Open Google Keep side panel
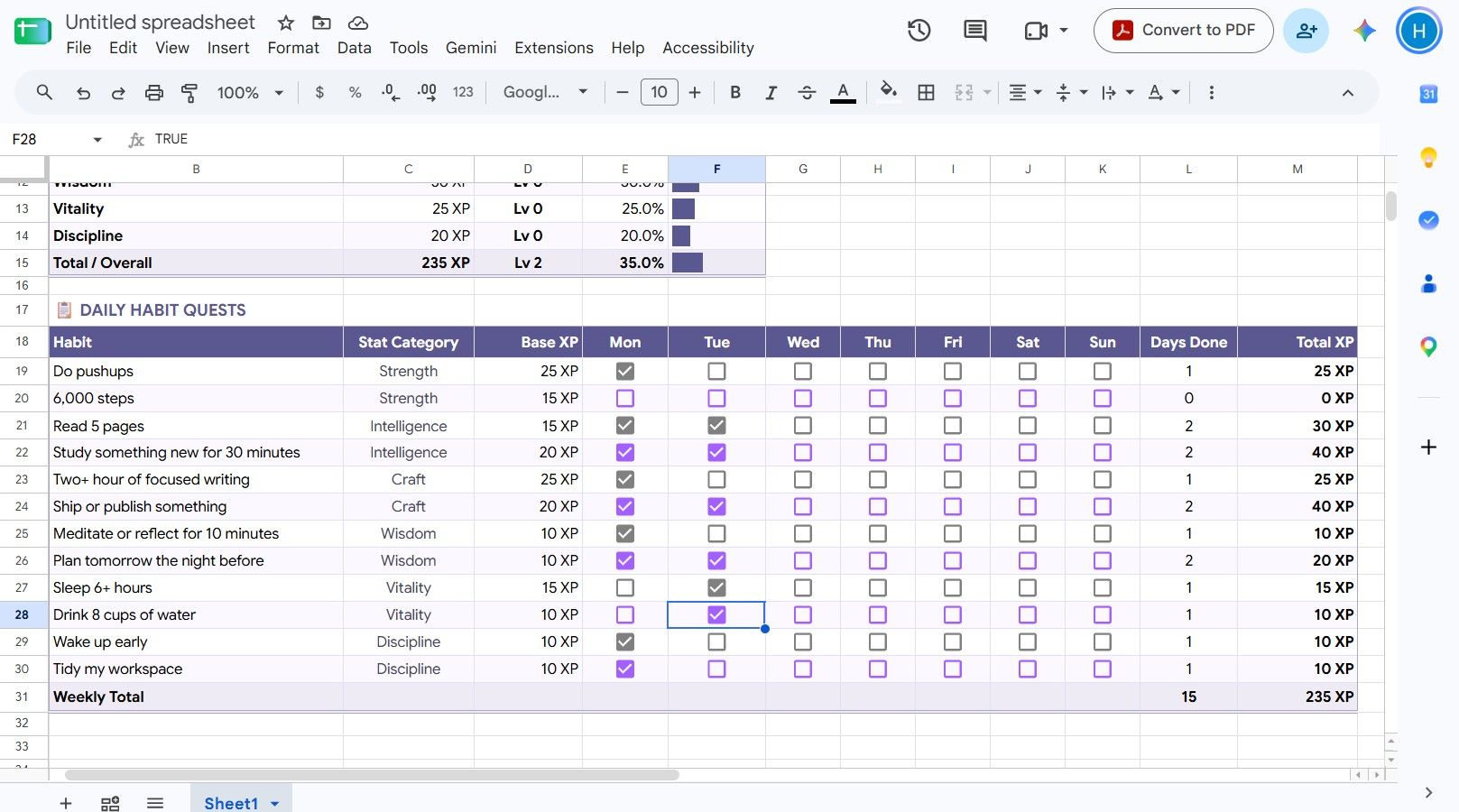This screenshot has width=1459, height=812. point(1428,157)
